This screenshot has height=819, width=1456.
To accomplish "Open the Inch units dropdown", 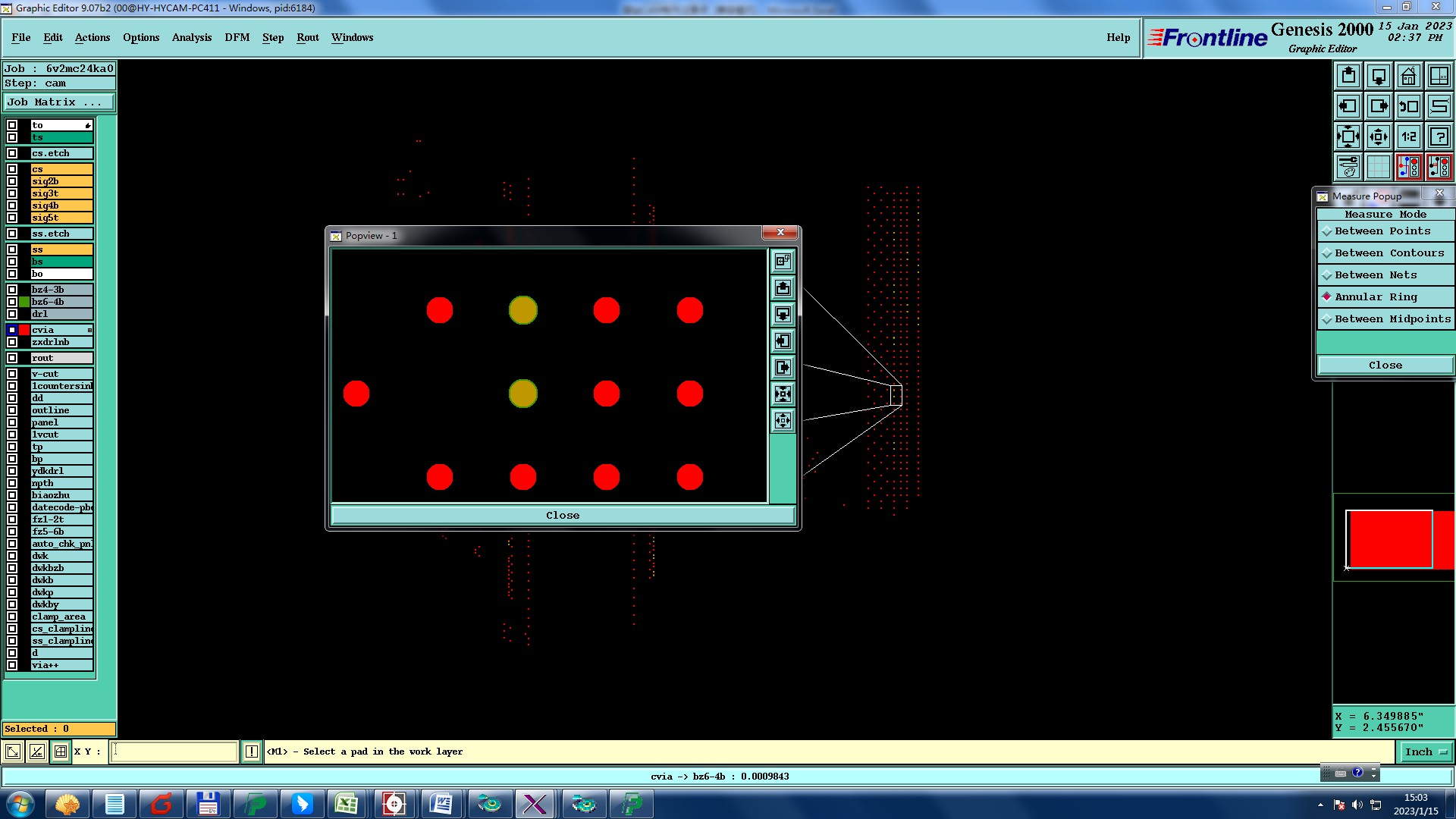I will [x=1425, y=752].
